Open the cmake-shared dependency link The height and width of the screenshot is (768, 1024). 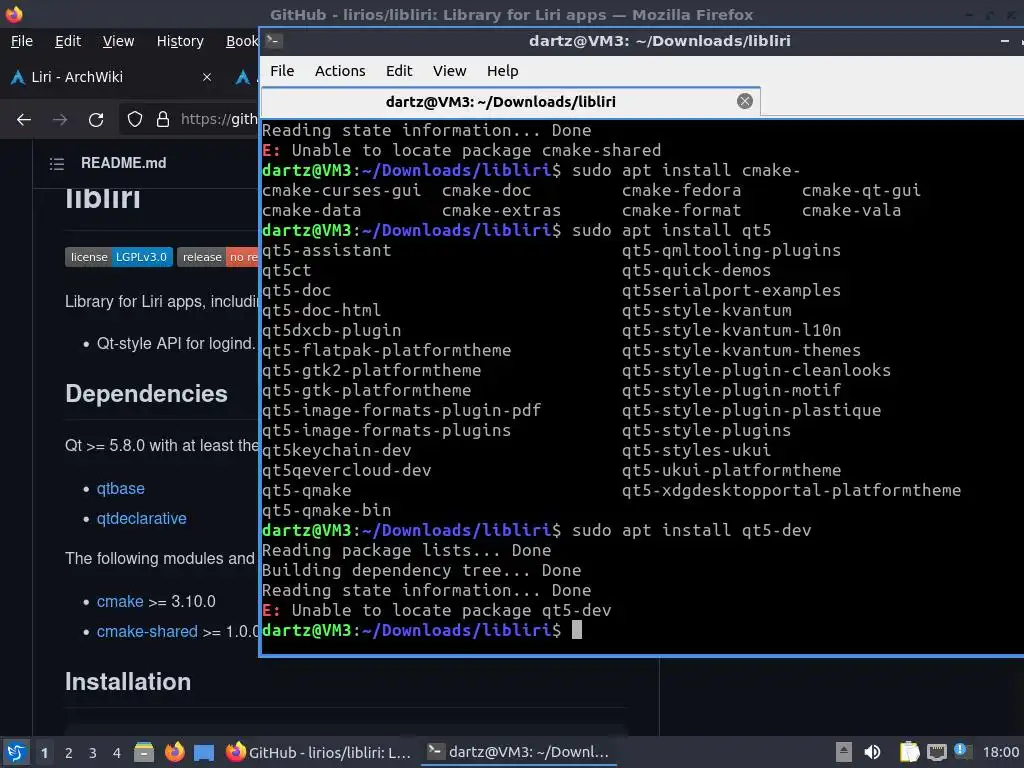(147, 631)
